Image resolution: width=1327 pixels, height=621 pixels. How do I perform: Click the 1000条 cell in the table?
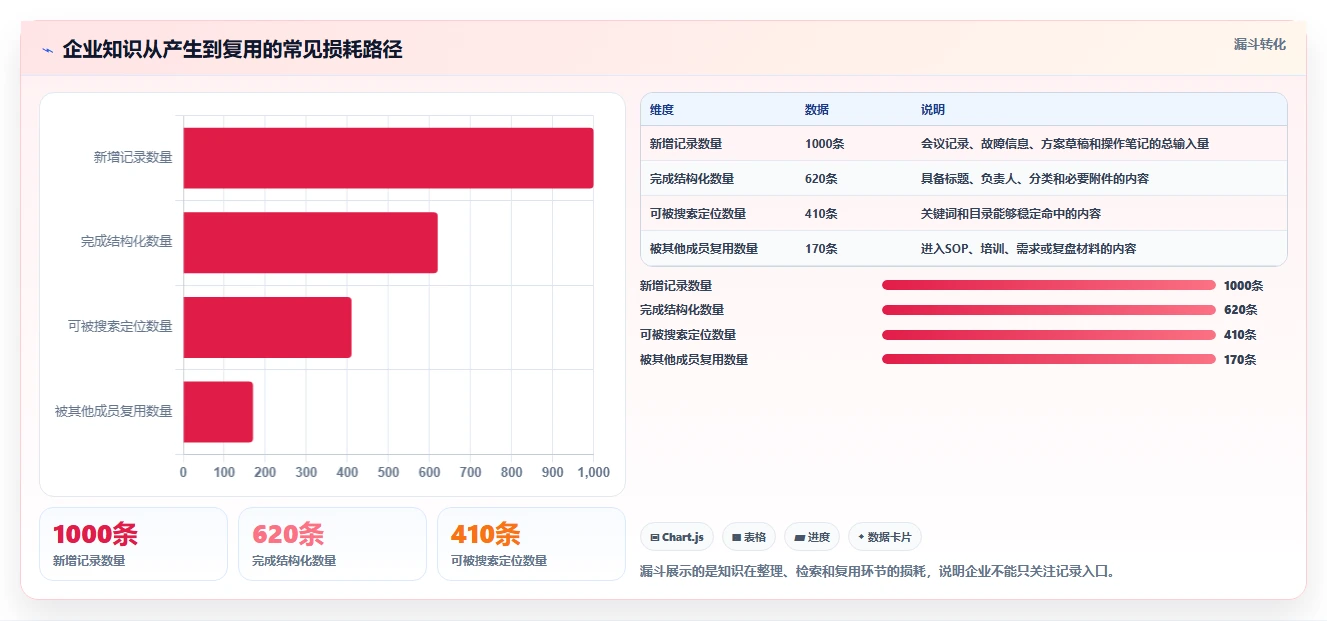point(825,144)
